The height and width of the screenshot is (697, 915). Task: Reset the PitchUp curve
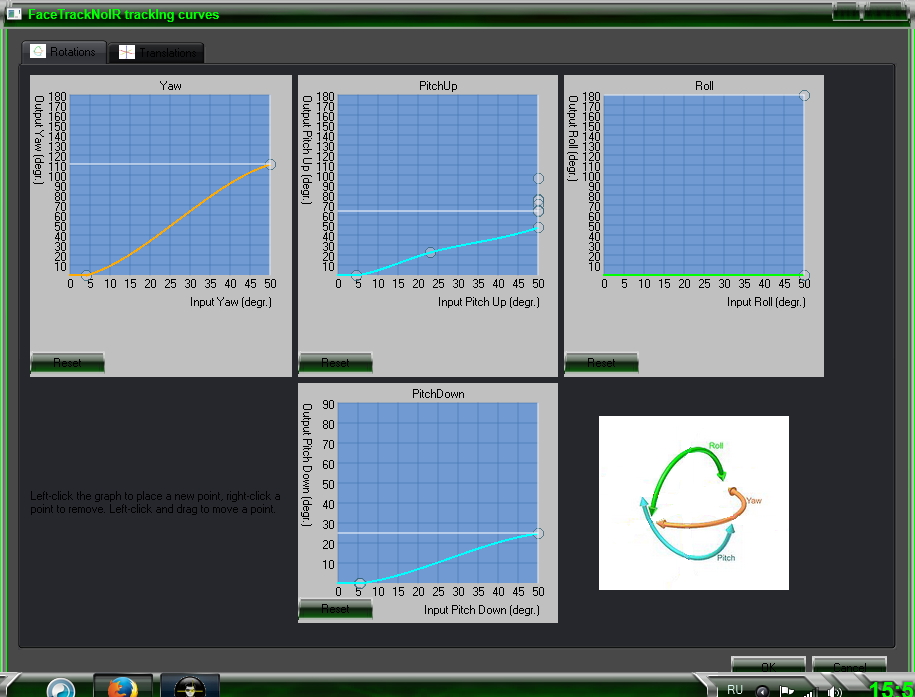[x=335, y=363]
